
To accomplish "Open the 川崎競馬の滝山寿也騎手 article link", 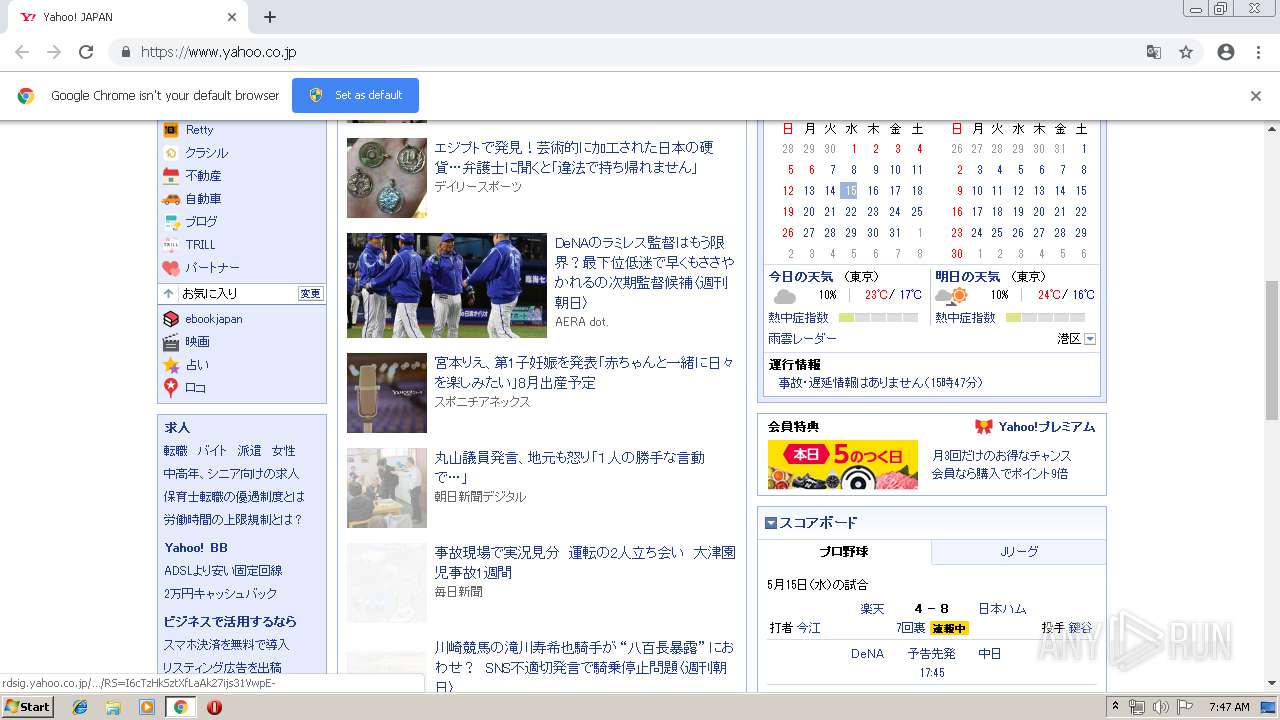I will tap(584, 667).
